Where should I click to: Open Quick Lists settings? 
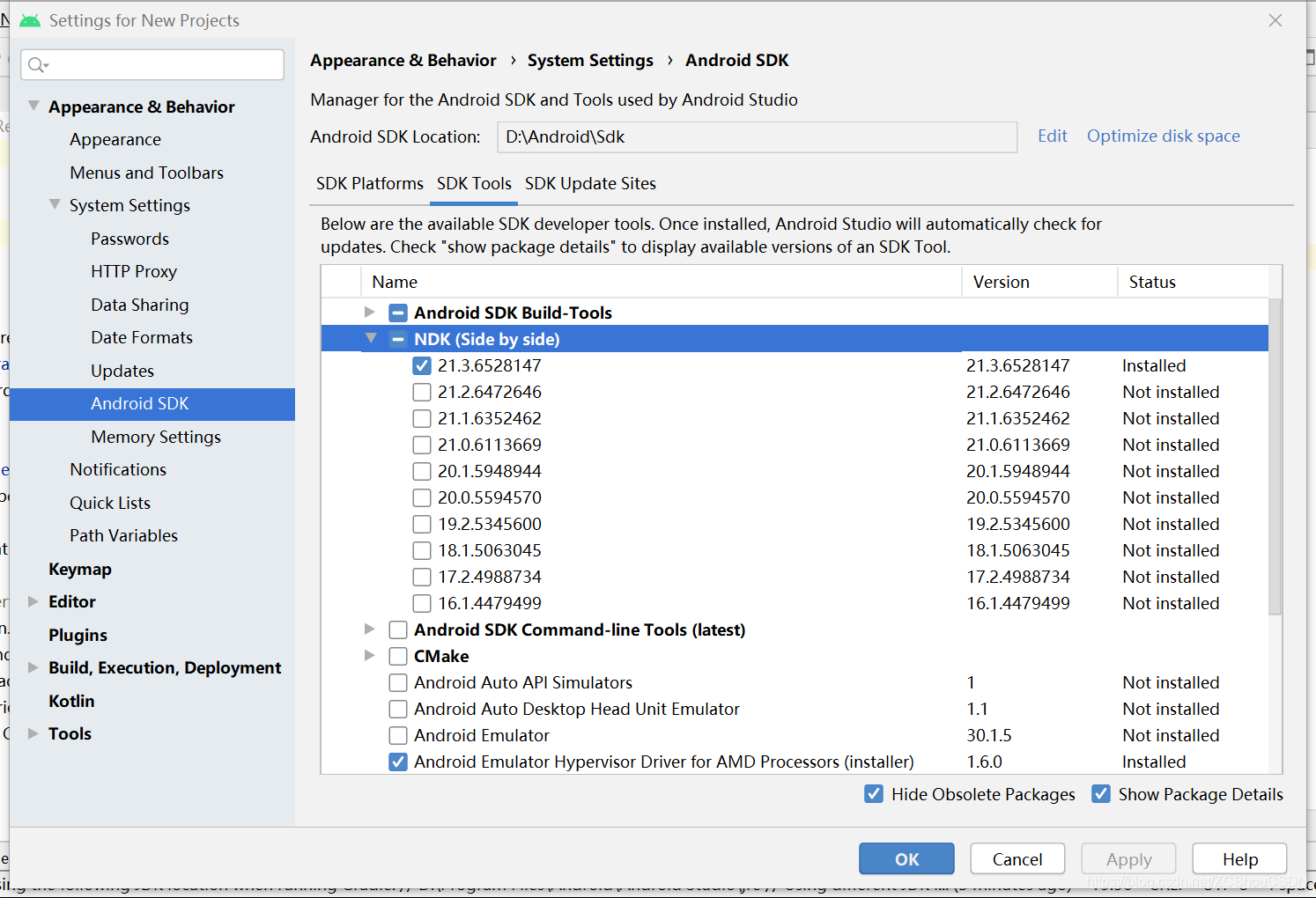coord(110,503)
